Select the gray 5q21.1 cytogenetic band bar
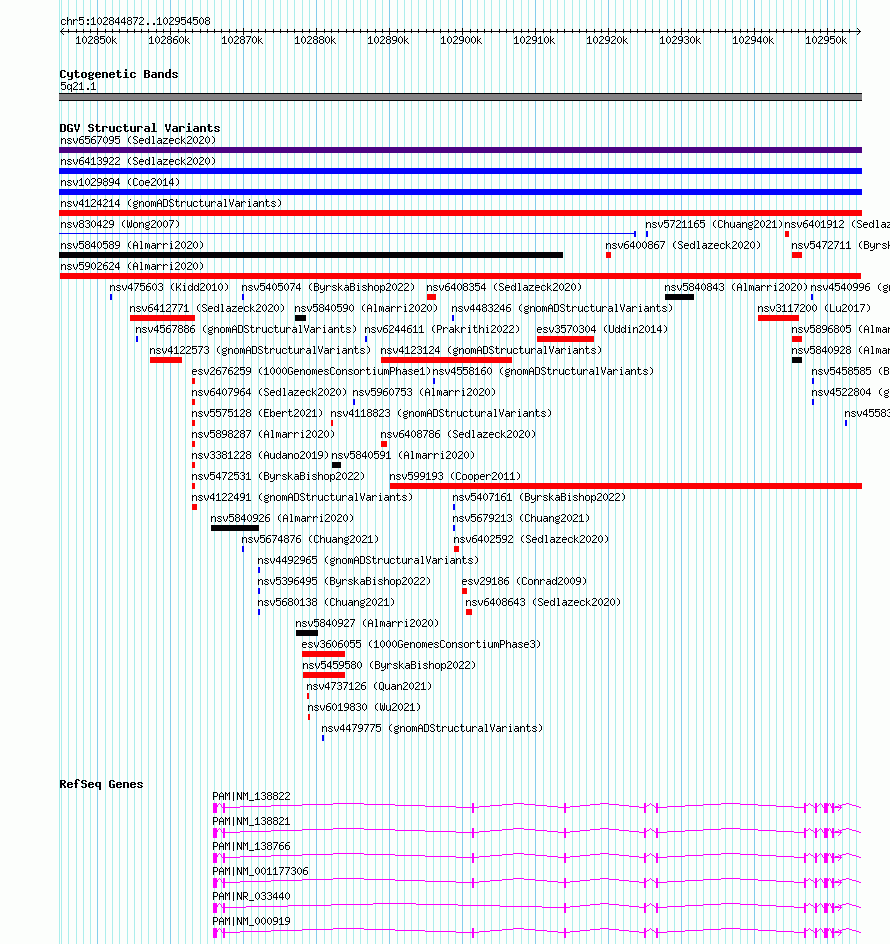 [x=461, y=97]
